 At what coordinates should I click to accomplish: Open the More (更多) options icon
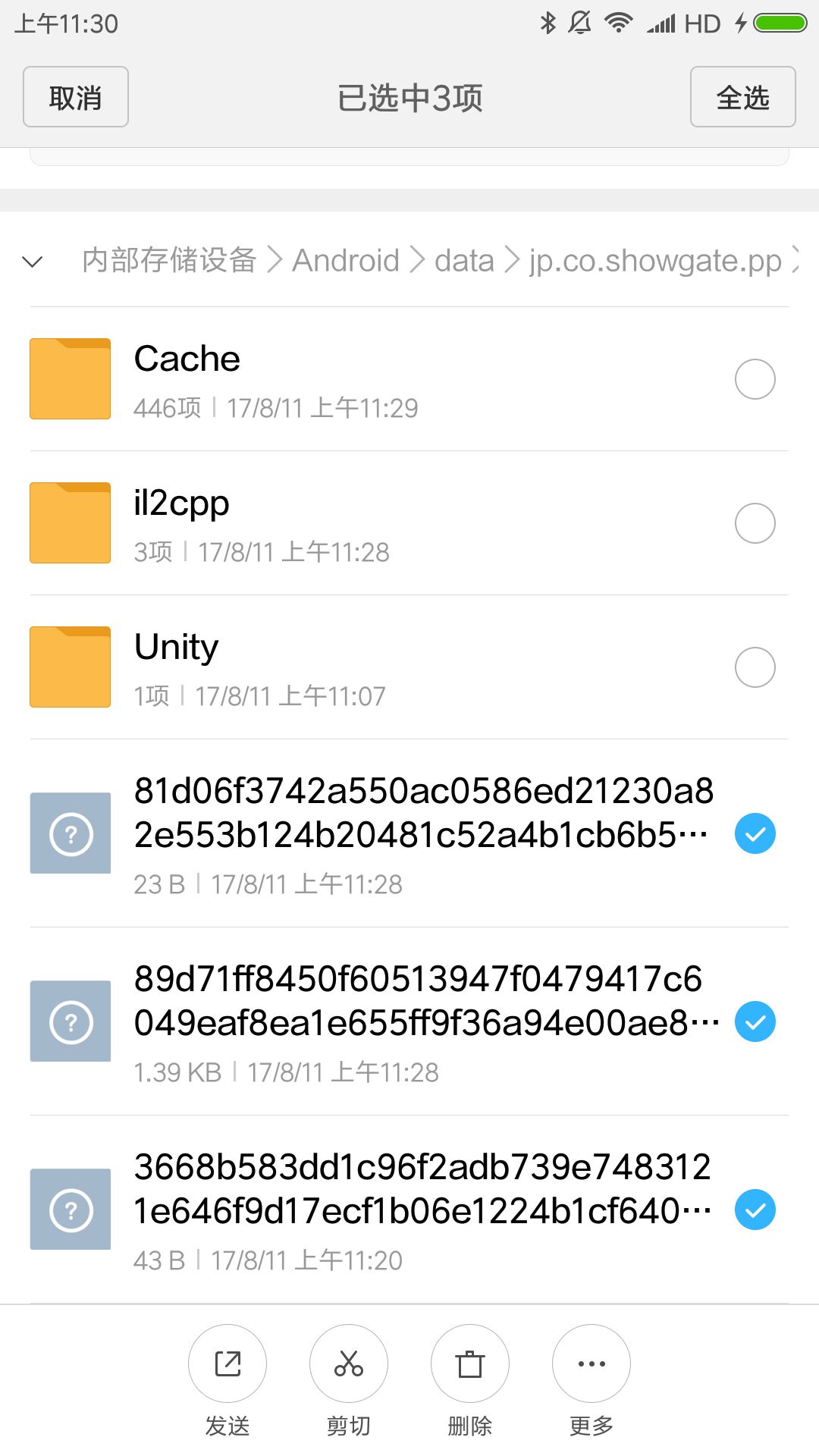591,1363
